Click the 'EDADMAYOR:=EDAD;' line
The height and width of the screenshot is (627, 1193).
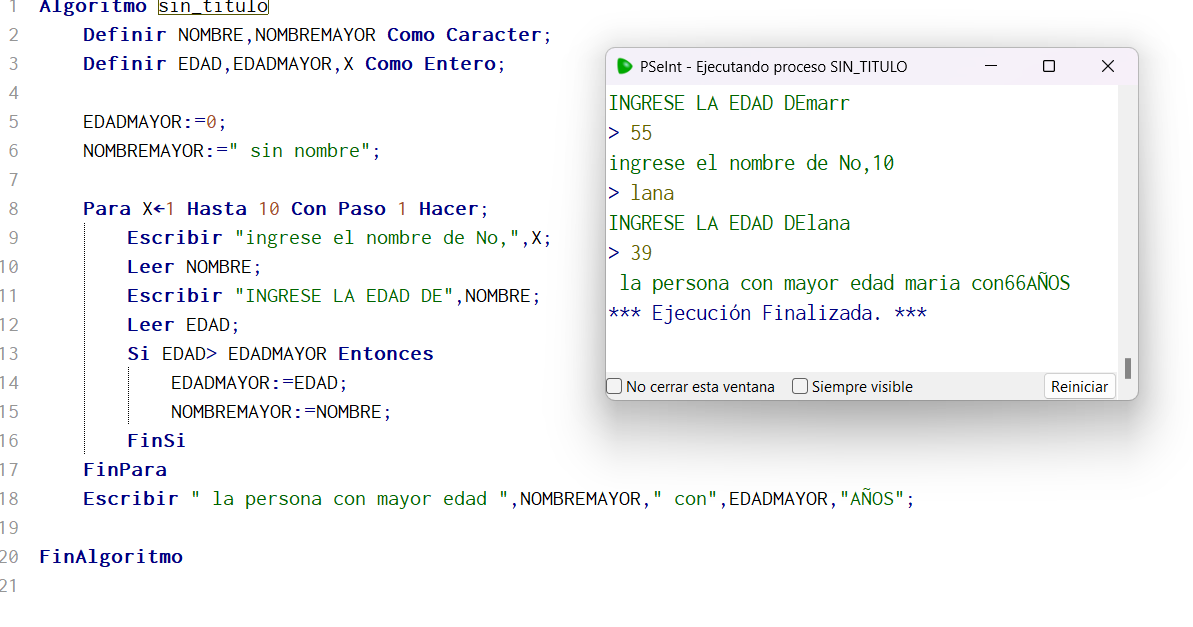(259, 383)
